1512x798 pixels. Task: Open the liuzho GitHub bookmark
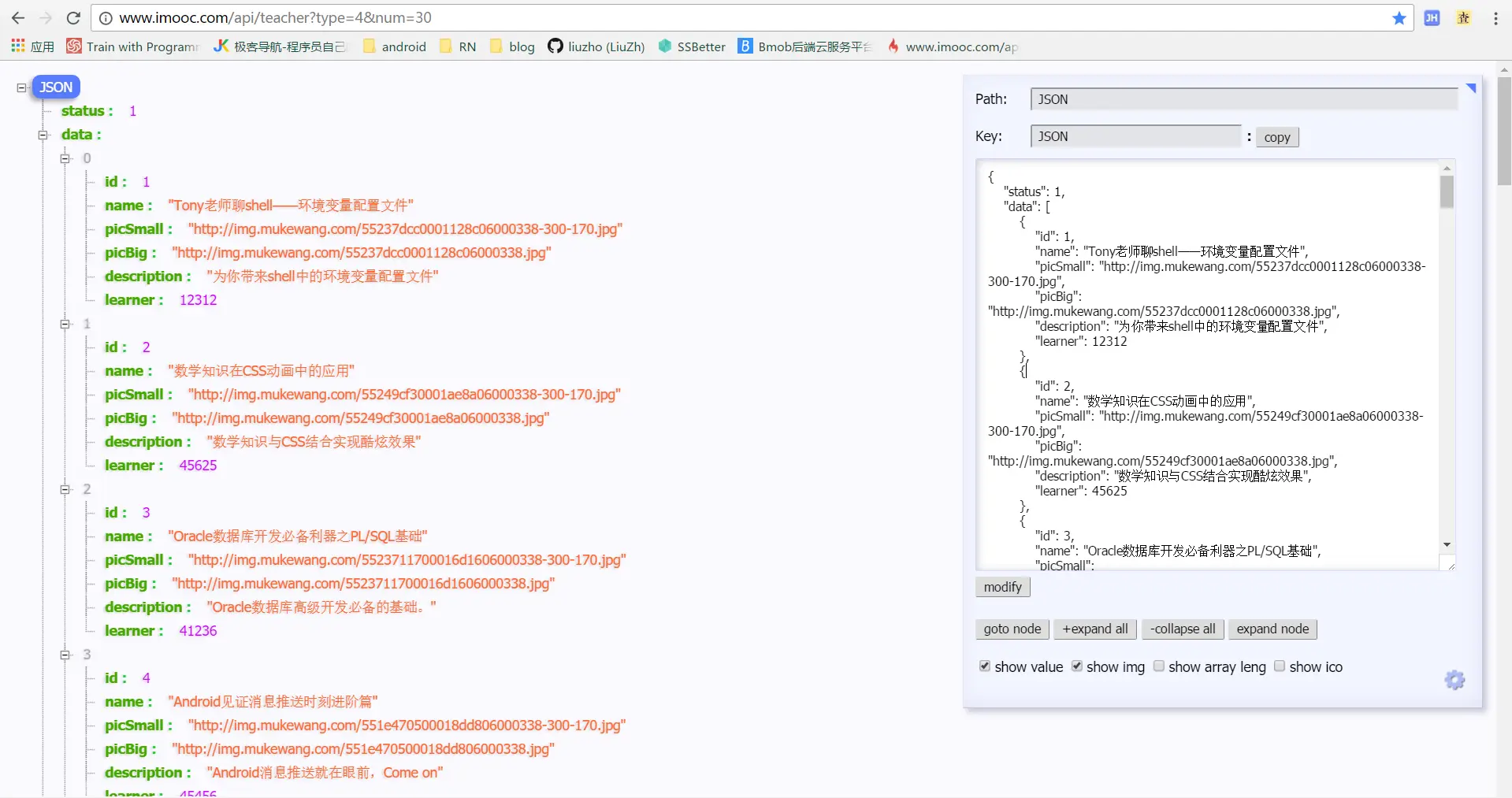tap(596, 46)
